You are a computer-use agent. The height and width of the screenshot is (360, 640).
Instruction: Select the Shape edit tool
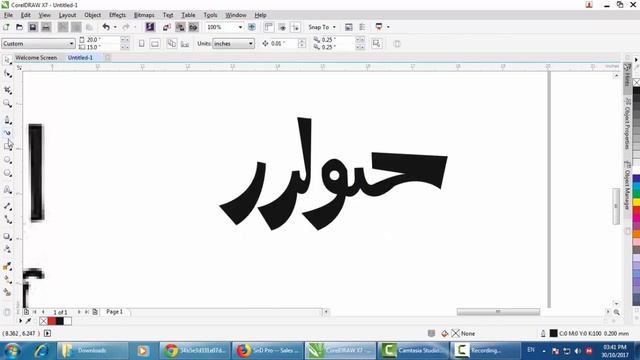point(7,74)
